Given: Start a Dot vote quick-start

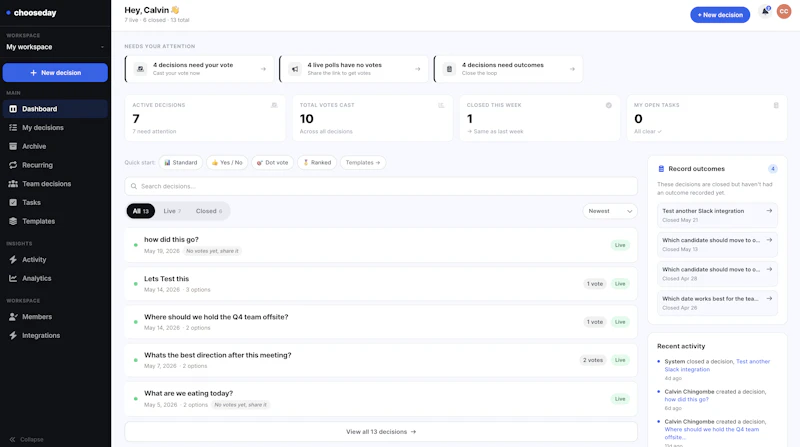Looking at the screenshot, I should coord(272,162).
